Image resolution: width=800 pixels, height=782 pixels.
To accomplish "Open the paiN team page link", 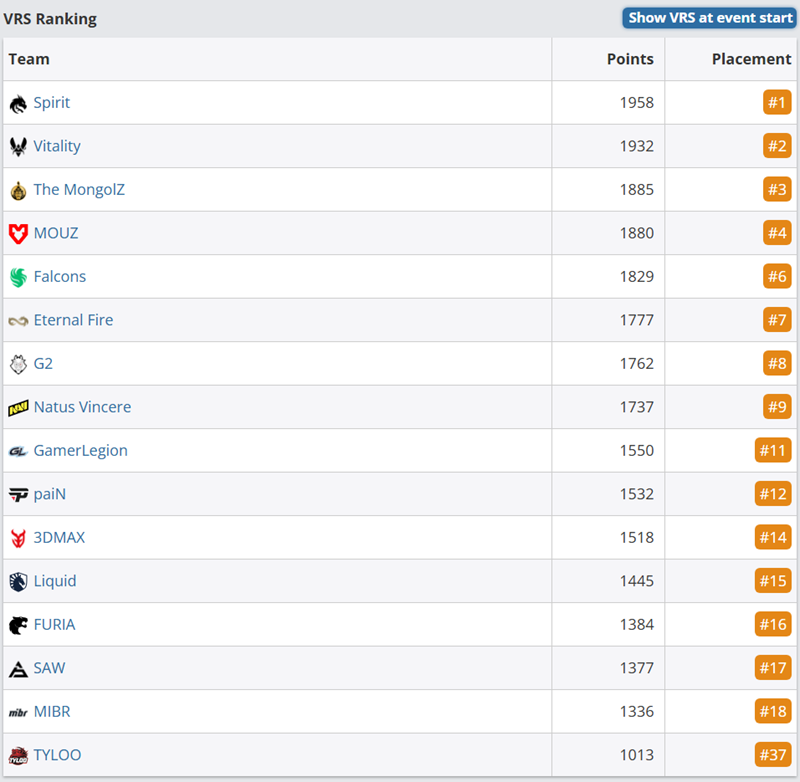I will [x=49, y=494].
